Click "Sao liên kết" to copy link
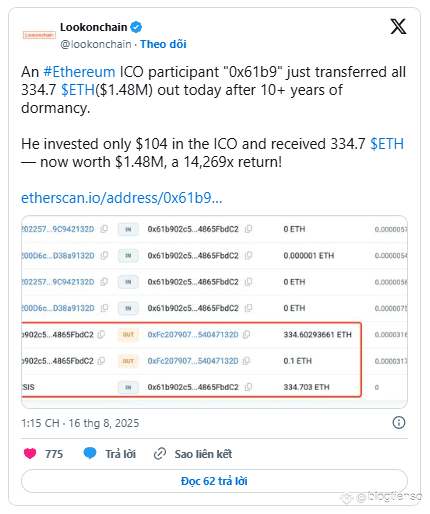The height and width of the screenshot is (514, 430). [x=203, y=454]
